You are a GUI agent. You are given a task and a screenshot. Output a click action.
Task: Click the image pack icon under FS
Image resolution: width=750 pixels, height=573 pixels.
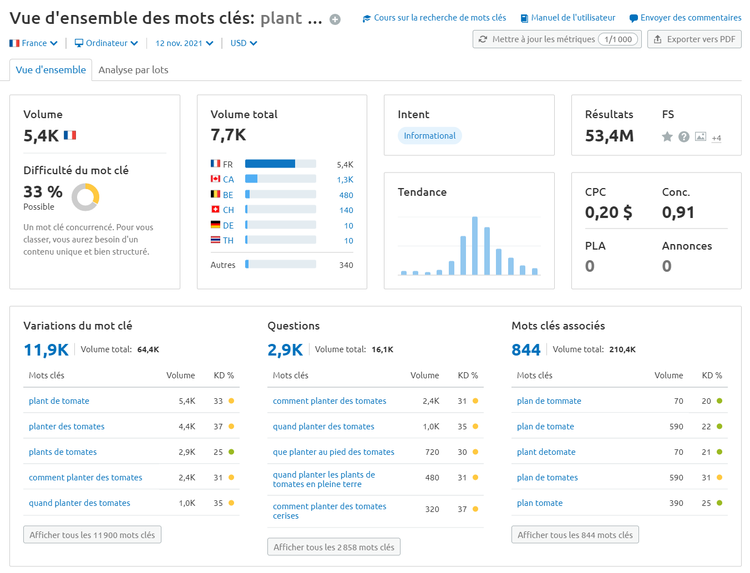pos(700,137)
